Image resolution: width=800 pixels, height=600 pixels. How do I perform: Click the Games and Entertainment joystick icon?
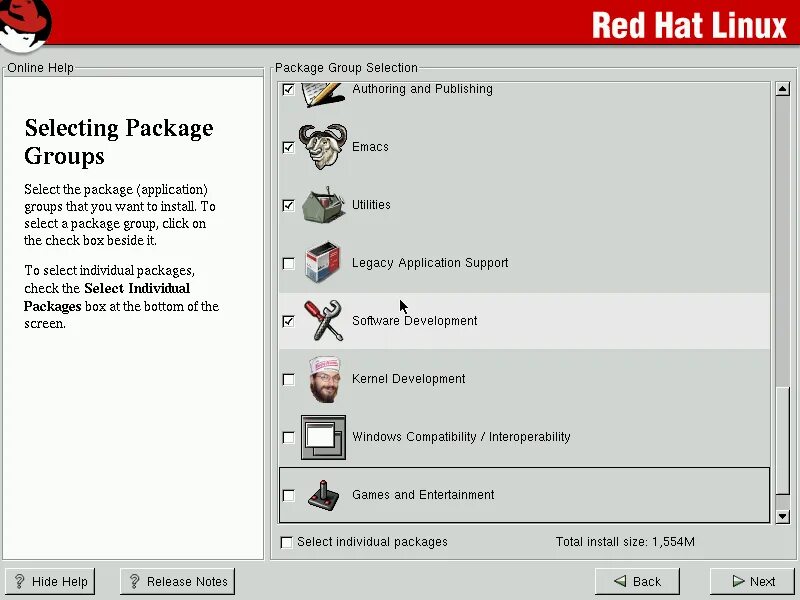pyautogui.click(x=323, y=495)
